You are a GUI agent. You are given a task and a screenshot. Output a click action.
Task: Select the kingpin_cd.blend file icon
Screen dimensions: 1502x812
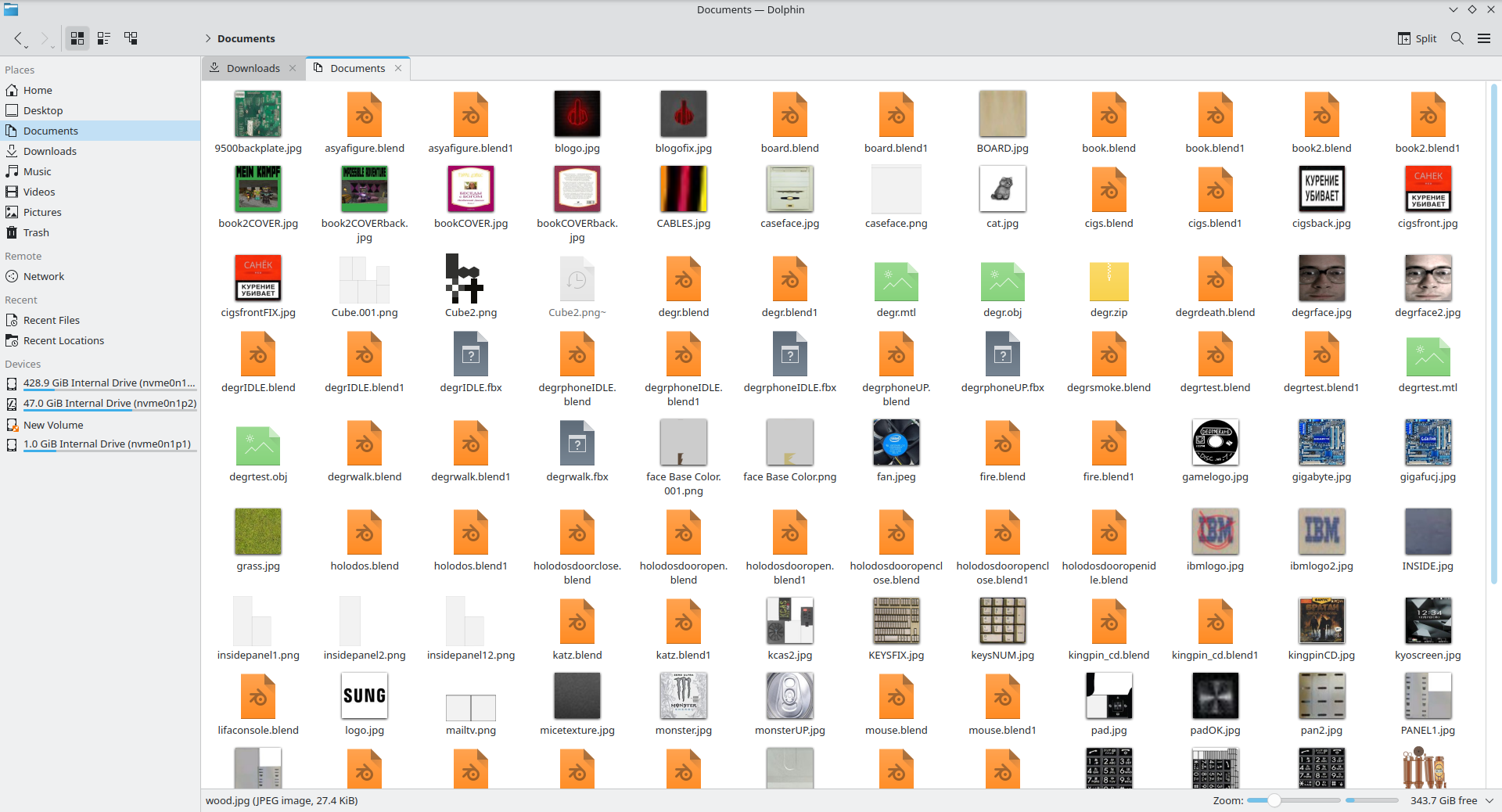1109,621
